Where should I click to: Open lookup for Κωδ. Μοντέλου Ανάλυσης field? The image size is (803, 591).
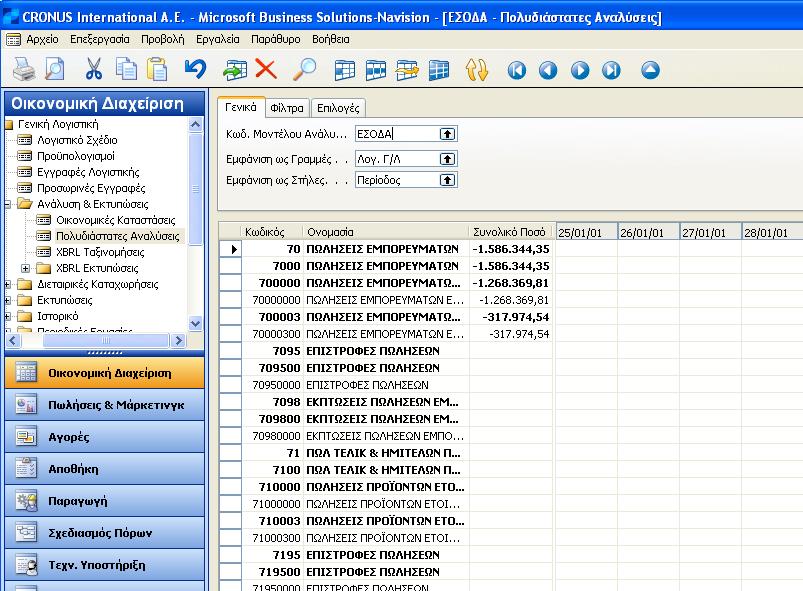447,134
